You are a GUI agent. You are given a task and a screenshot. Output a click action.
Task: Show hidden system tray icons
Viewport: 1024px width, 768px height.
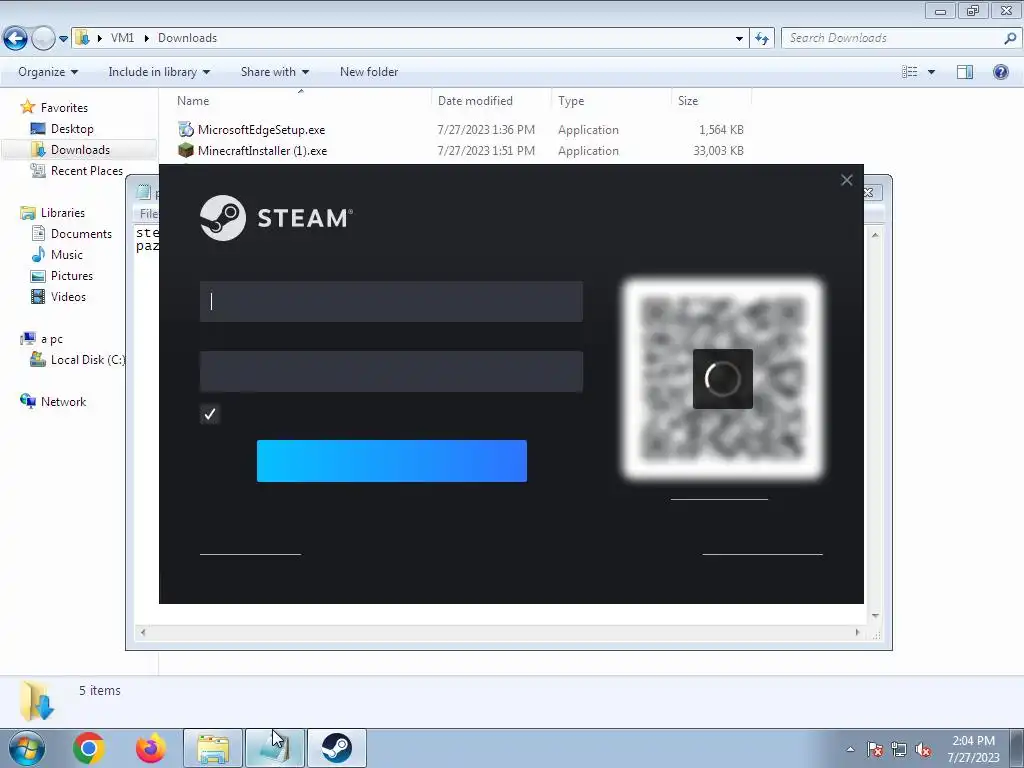(x=850, y=749)
